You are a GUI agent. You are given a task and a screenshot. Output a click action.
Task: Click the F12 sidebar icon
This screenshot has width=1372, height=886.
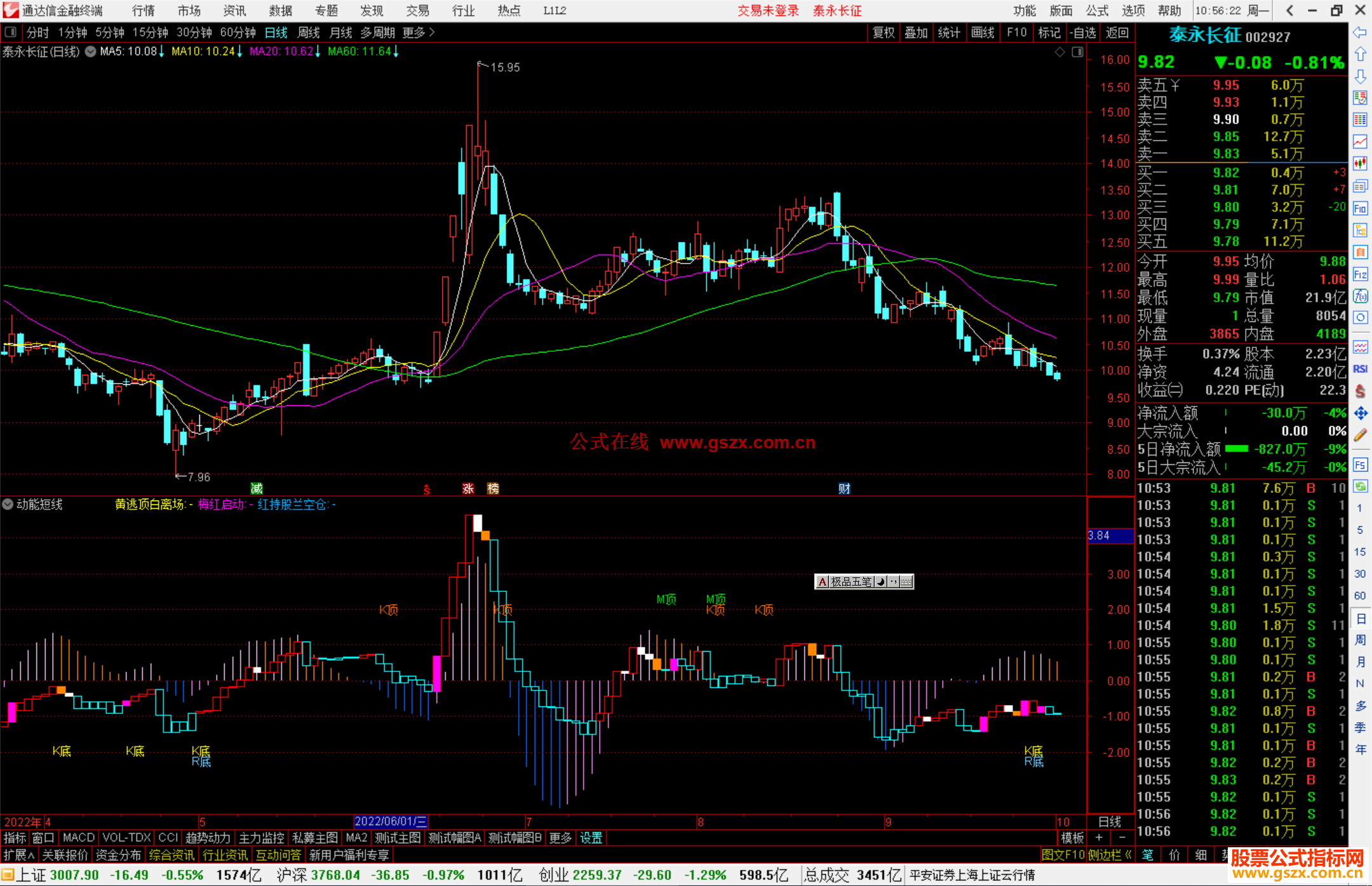(1360, 274)
